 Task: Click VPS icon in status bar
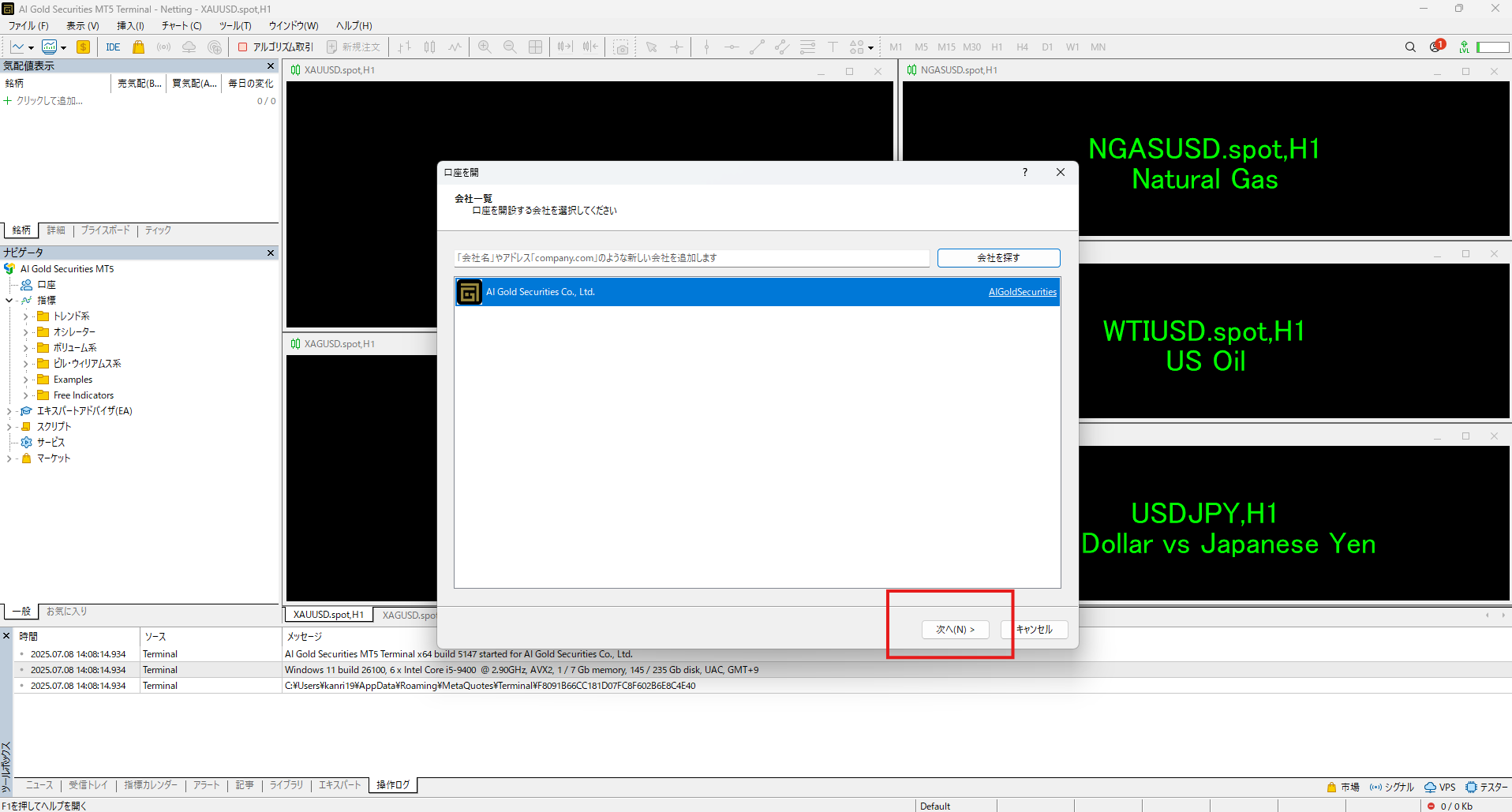pyautogui.click(x=1440, y=787)
